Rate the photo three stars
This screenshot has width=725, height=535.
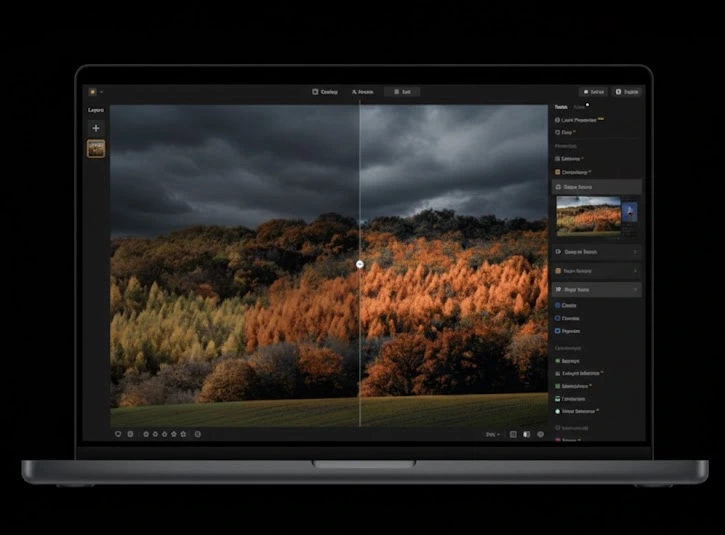[x=165, y=434]
